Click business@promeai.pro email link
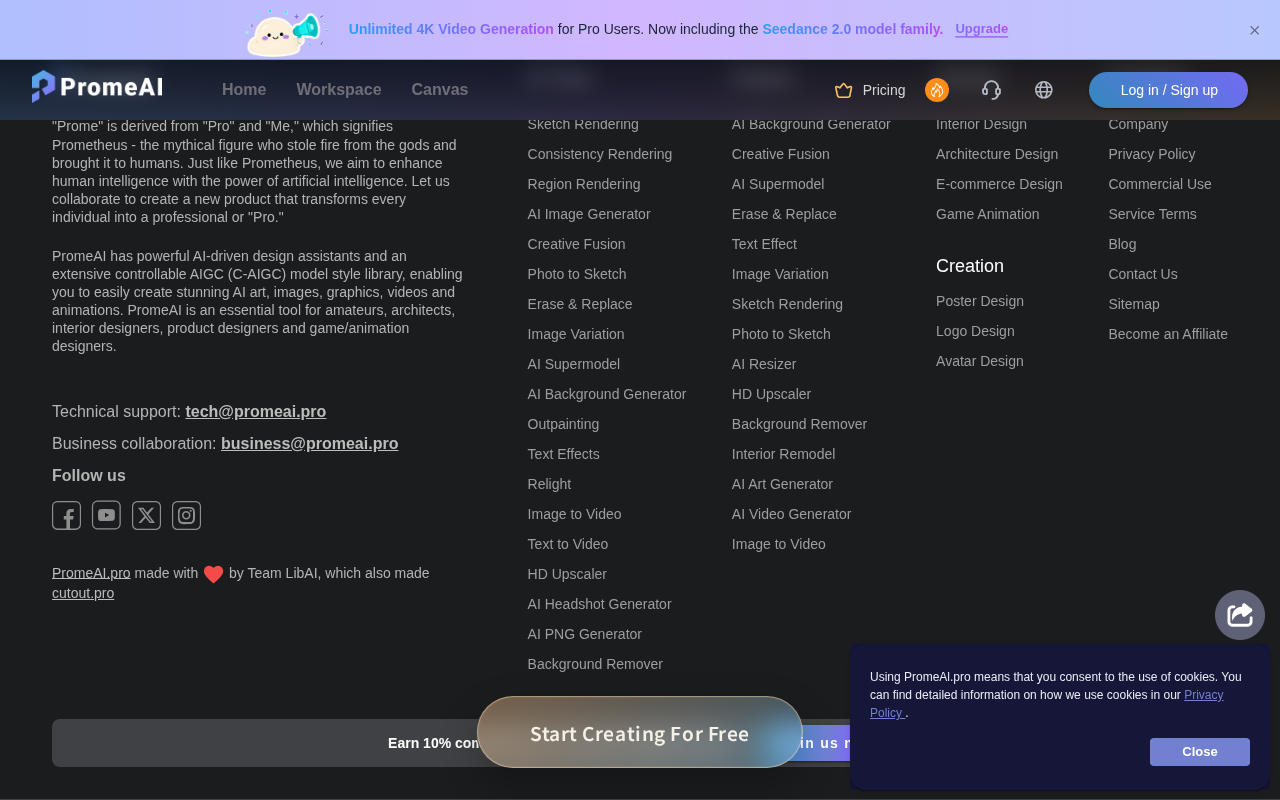The image size is (1280, 800). click(309, 444)
